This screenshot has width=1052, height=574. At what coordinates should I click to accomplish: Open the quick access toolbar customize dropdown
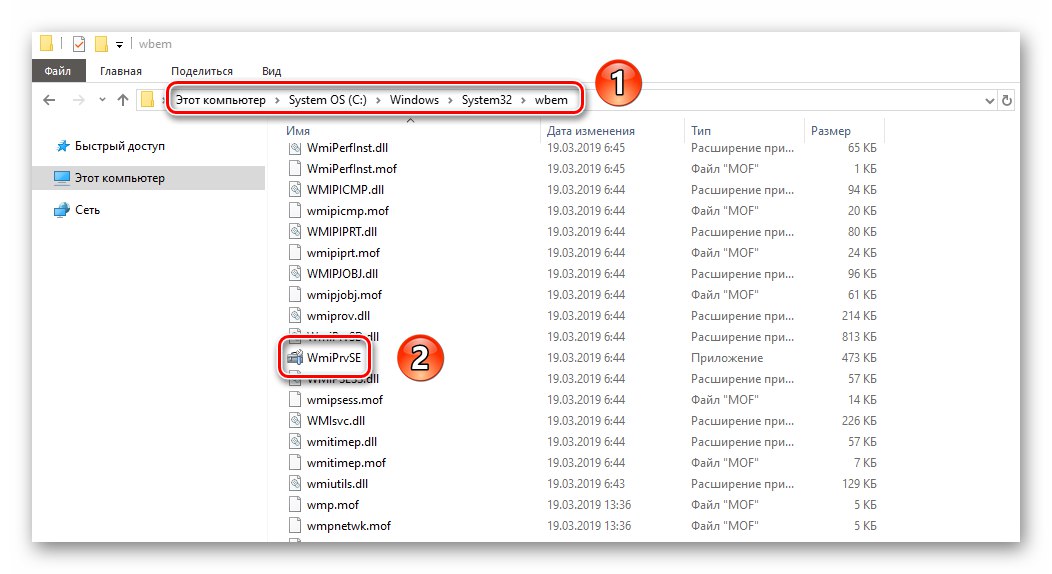click(x=119, y=45)
